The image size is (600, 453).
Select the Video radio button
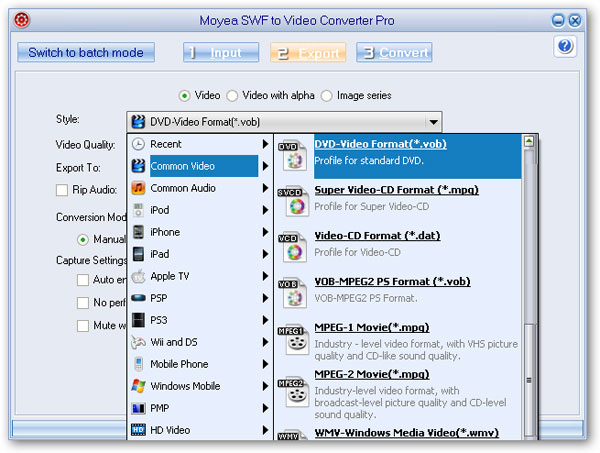184,96
